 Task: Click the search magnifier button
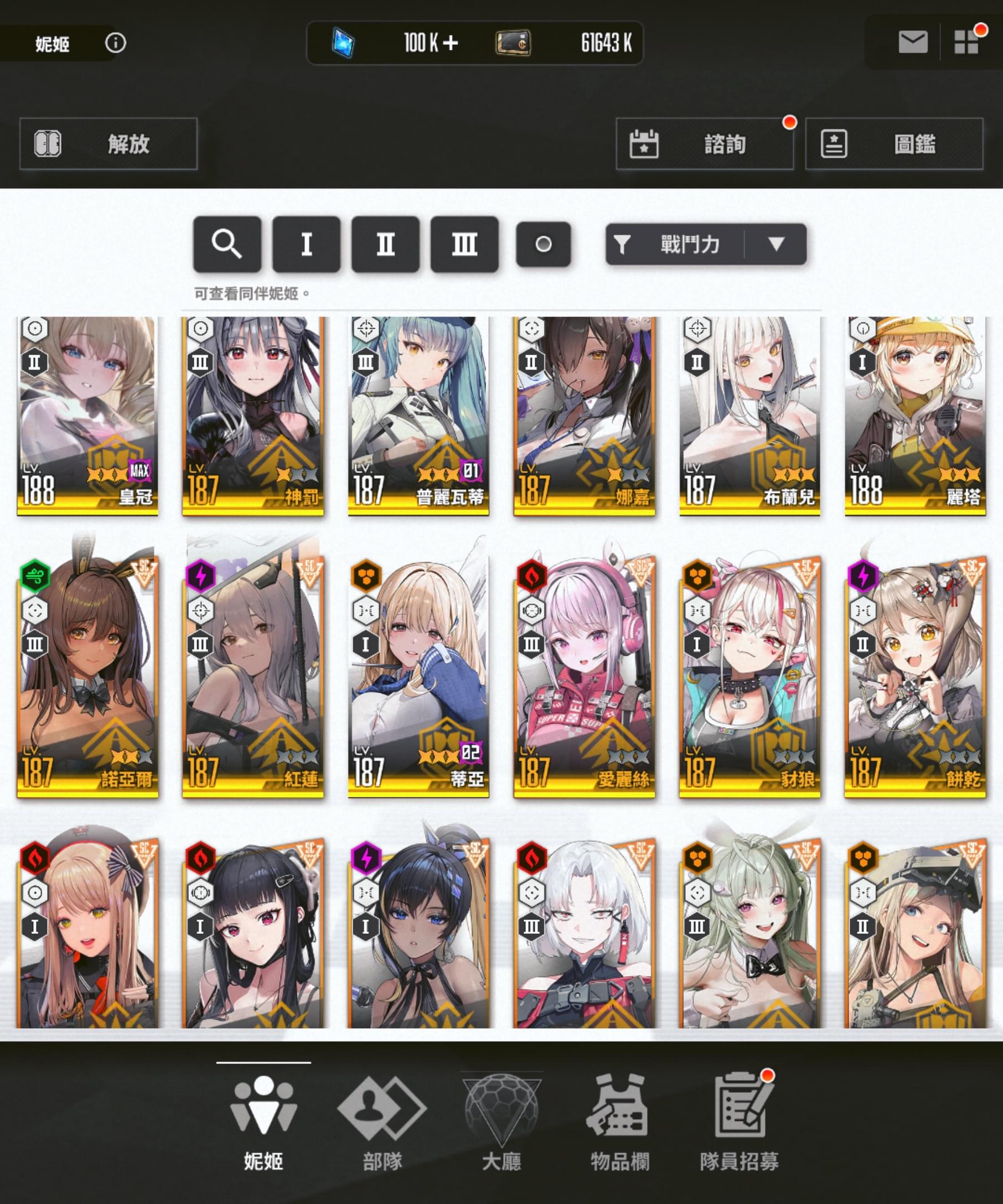click(x=227, y=244)
